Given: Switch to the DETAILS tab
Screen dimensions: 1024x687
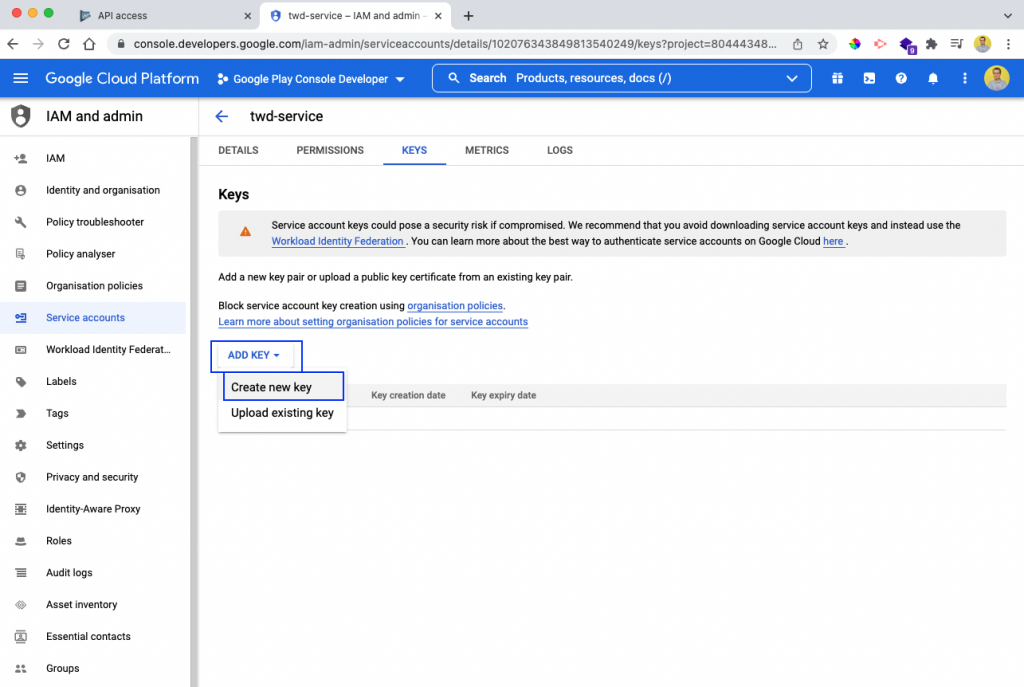Looking at the screenshot, I should (x=238, y=150).
